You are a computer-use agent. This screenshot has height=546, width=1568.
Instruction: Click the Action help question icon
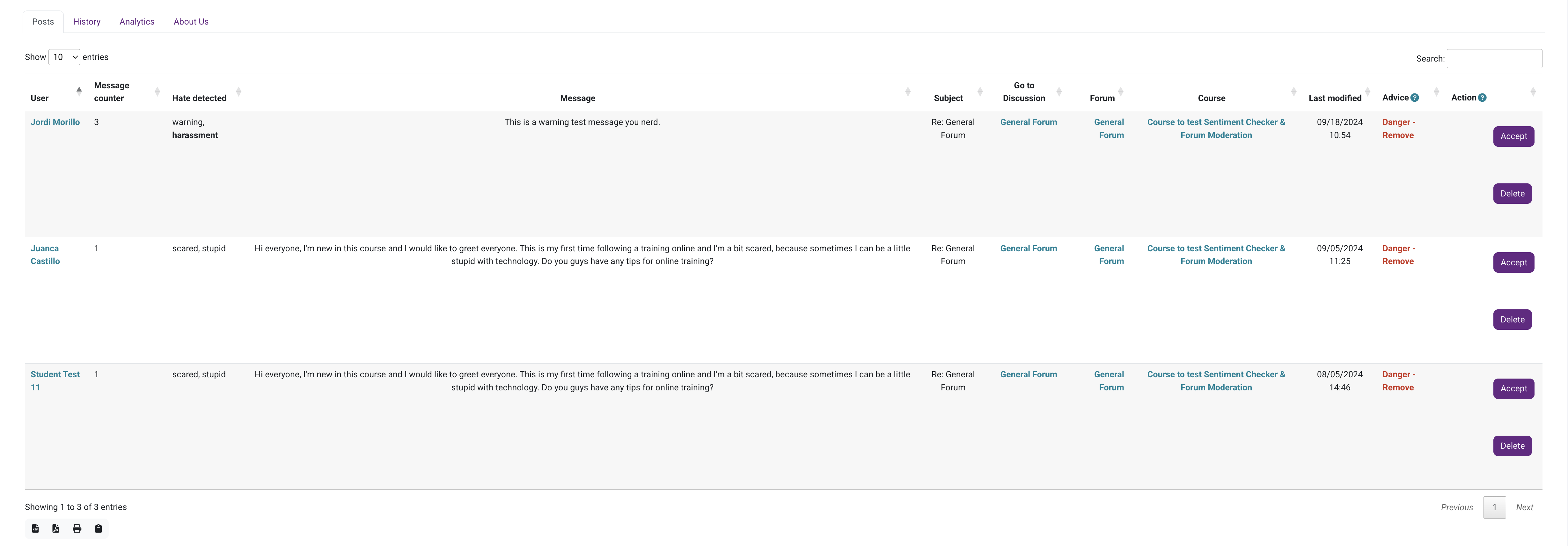click(1482, 97)
